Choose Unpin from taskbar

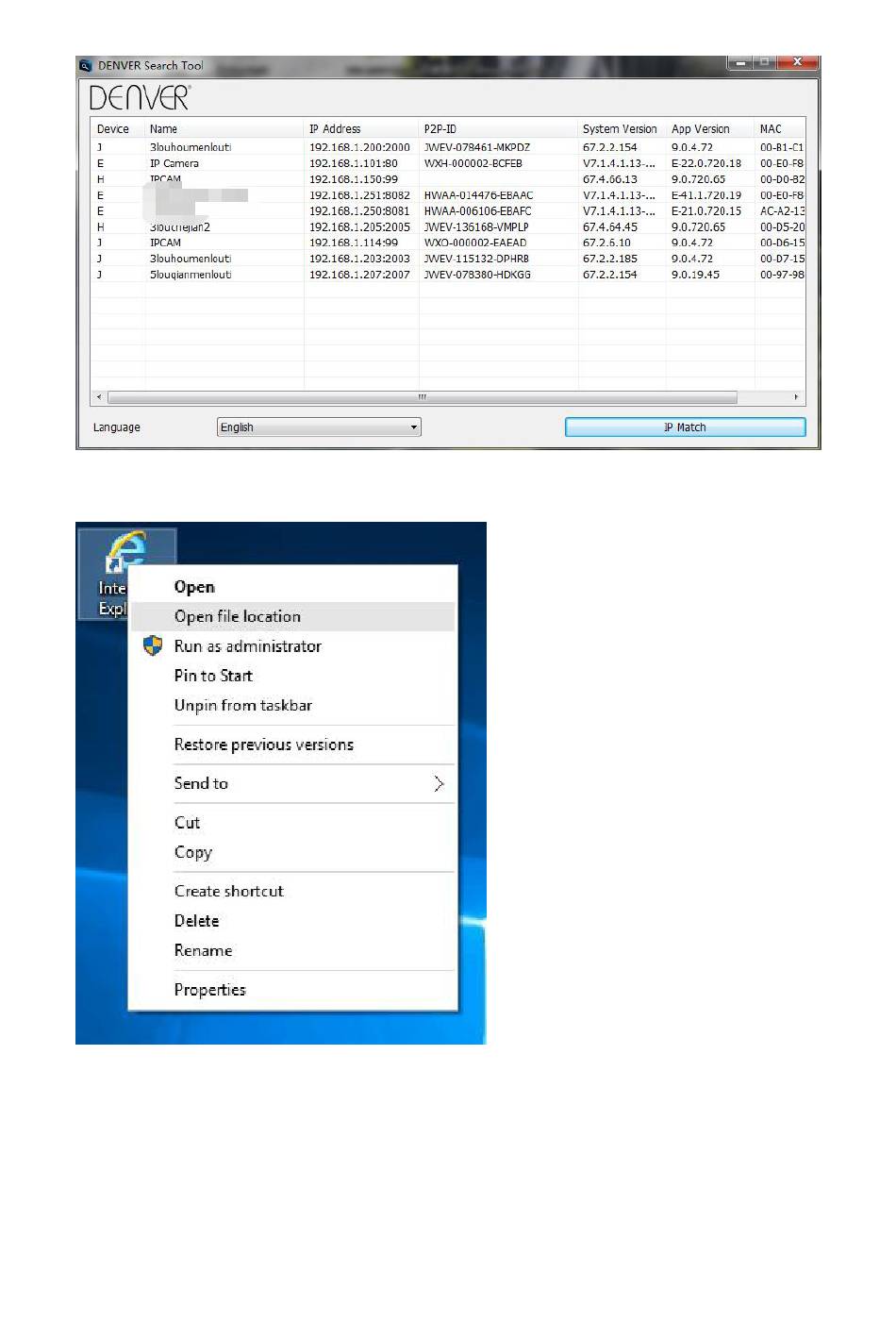(243, 705)
